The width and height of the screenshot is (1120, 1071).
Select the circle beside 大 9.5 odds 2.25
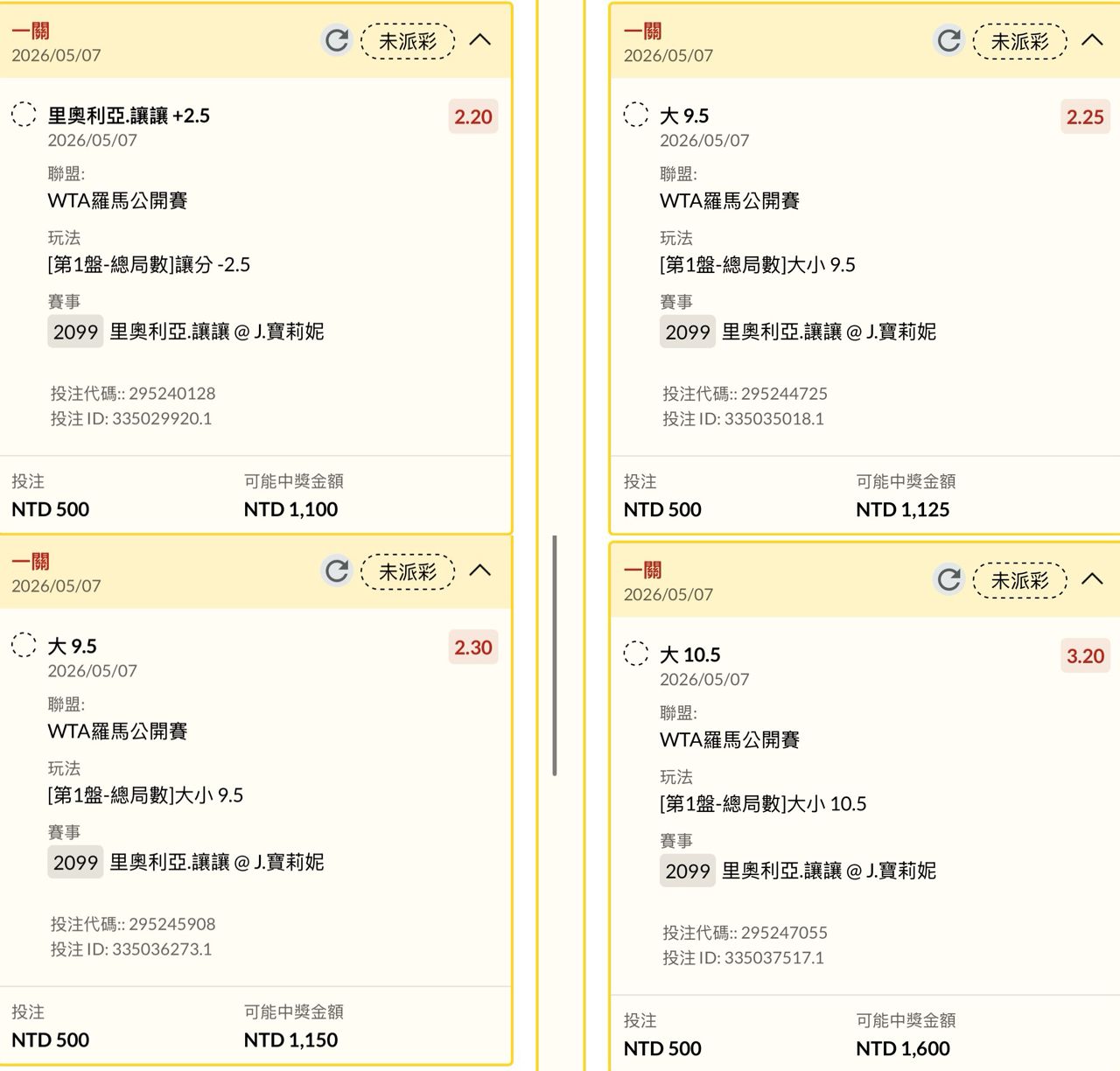click(x=636, y=114)
